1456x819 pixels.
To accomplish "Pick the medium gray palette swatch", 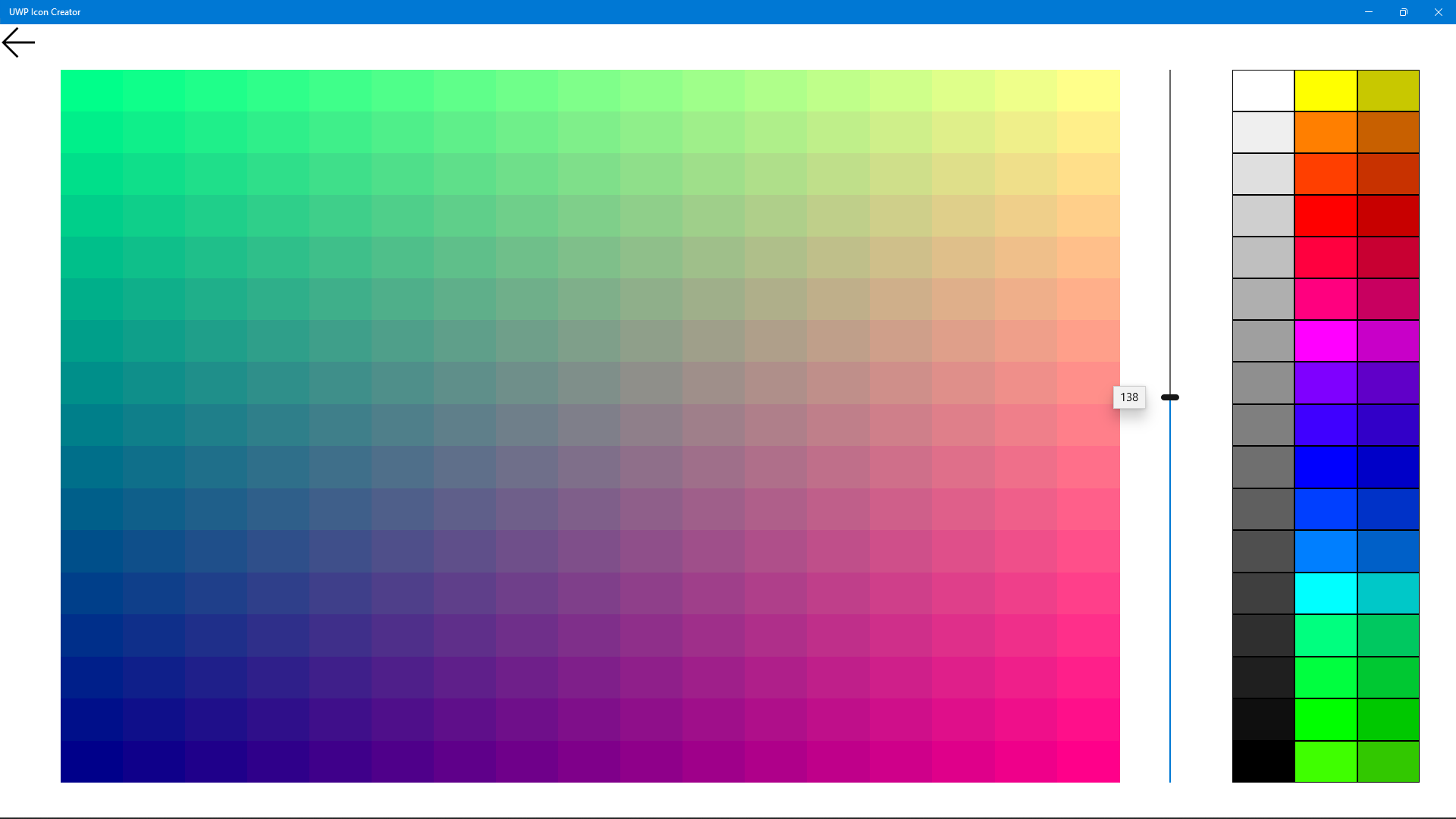I will point(1263,425).
